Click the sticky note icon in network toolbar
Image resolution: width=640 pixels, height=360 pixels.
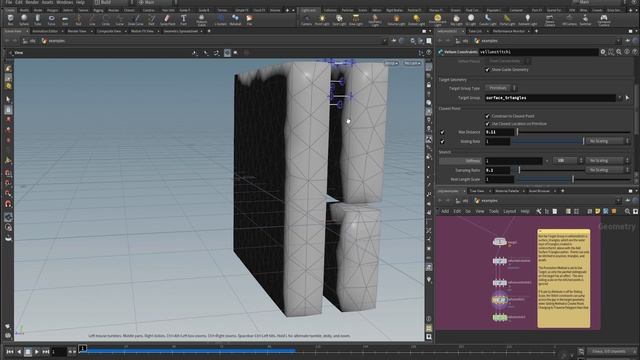tap(598, 211)
